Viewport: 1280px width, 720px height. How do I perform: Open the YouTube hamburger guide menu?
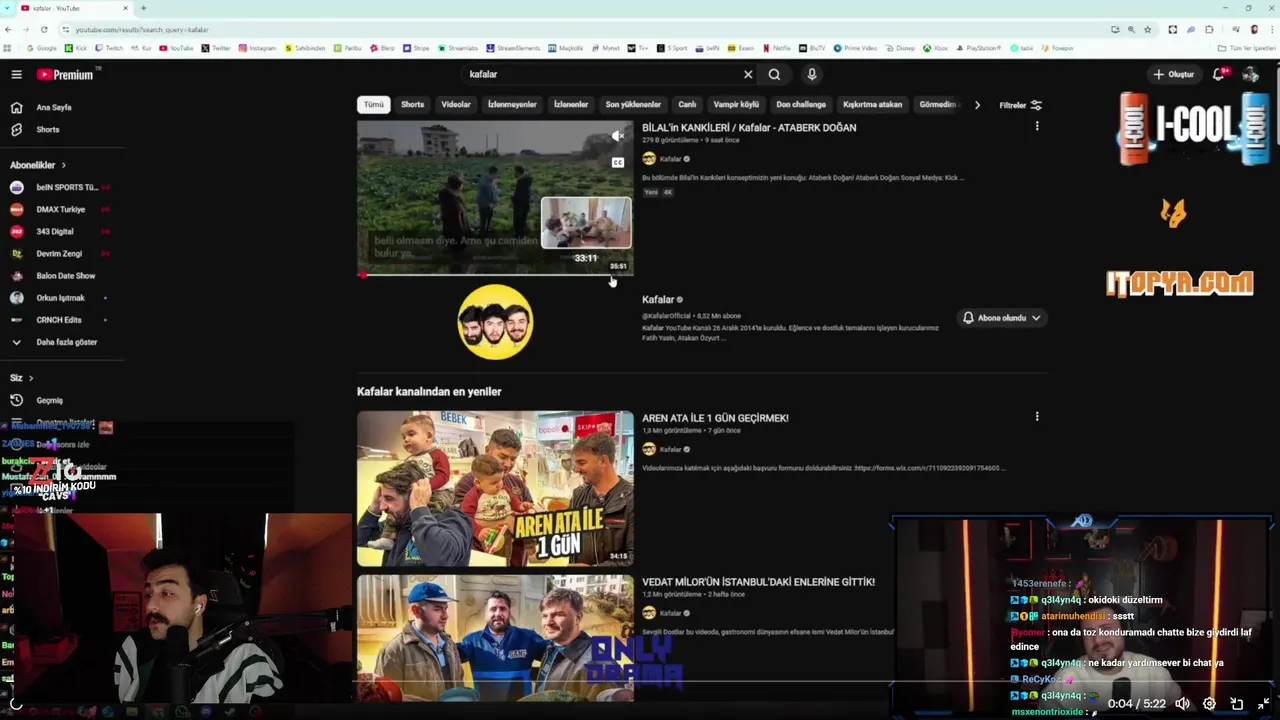[16, 74]
